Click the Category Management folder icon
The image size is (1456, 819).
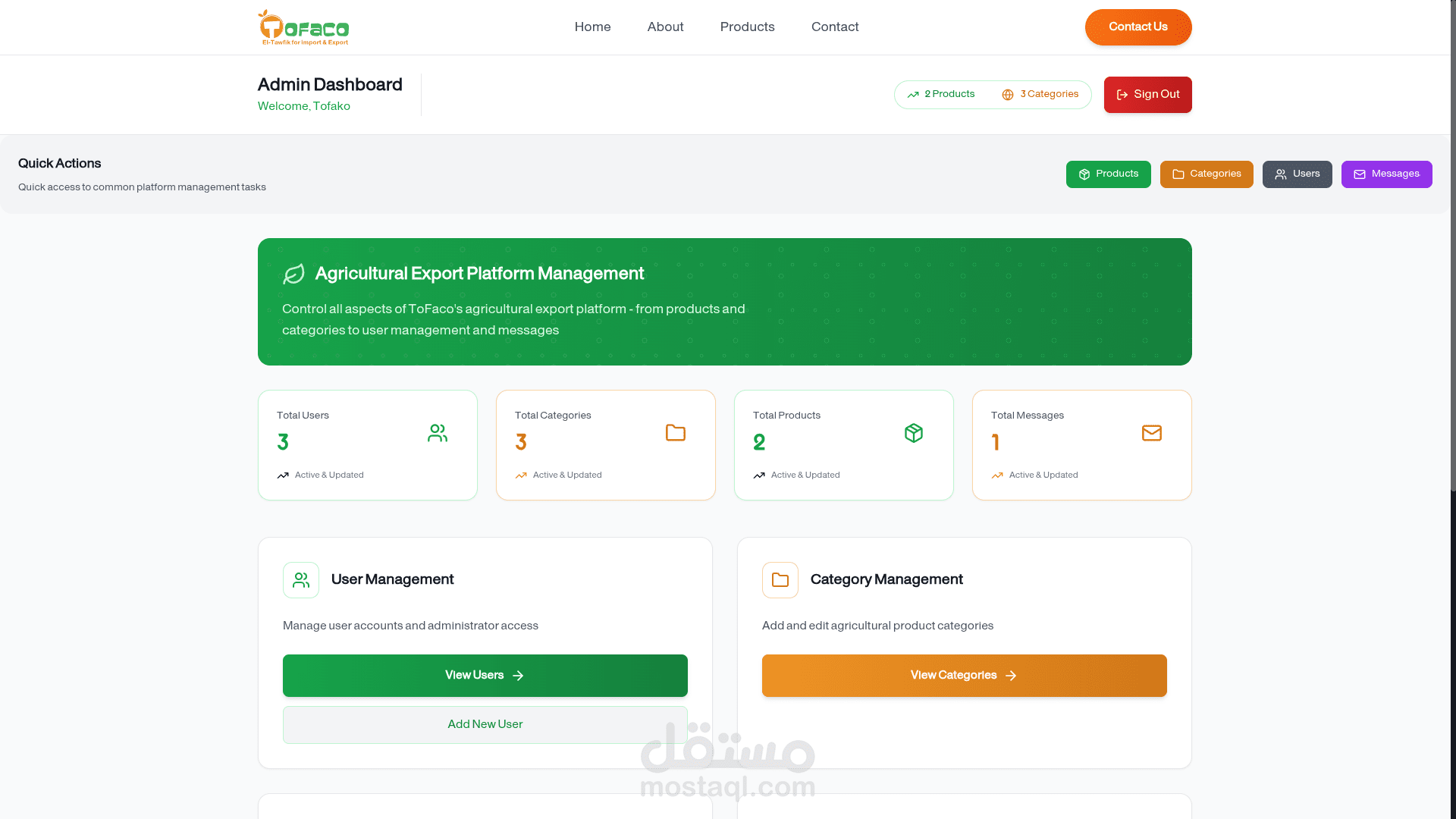[x=780, y=580]
